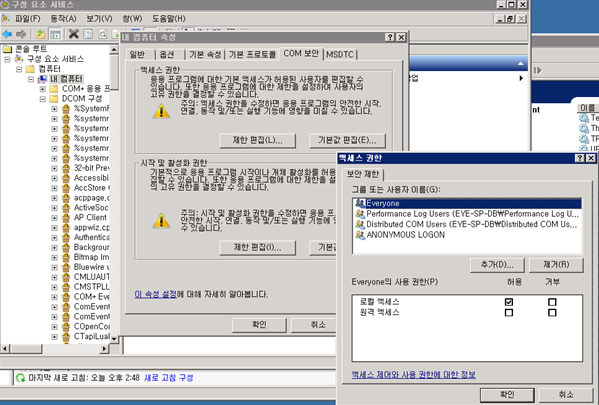Collapse the DCOM 구성 node

click(x=42, y=99)
